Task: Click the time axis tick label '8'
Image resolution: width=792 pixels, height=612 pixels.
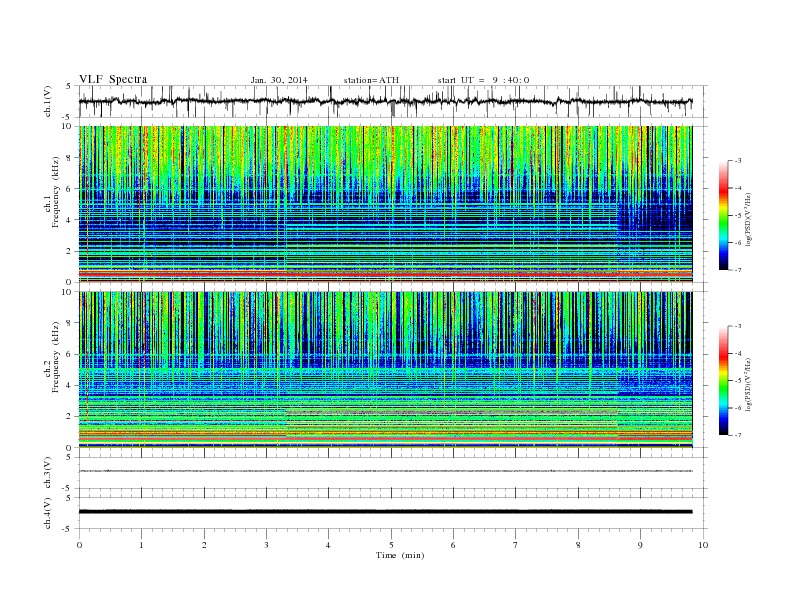Action: tap(578, 545)
